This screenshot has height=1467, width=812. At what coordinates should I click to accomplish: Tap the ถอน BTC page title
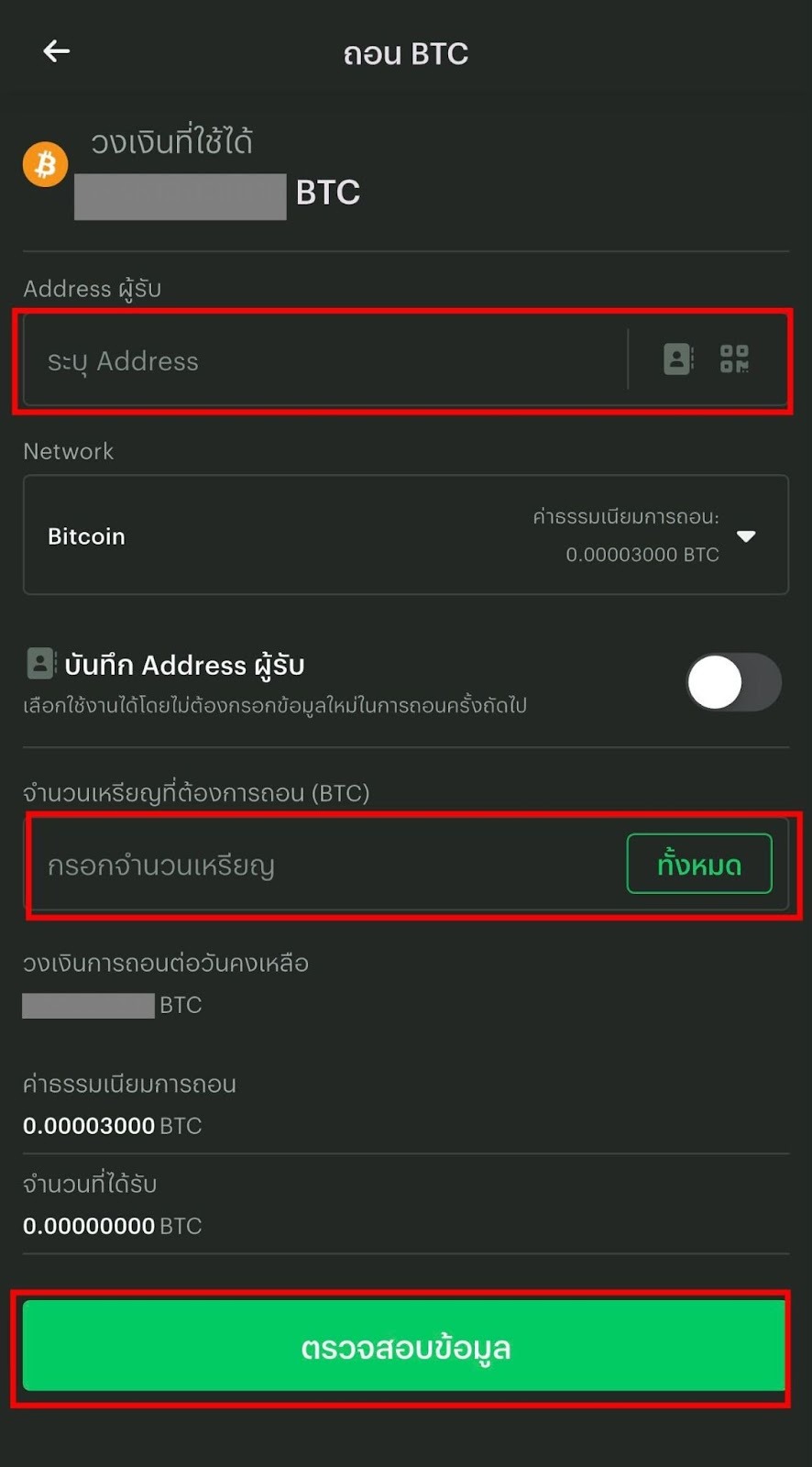[406, 54]
